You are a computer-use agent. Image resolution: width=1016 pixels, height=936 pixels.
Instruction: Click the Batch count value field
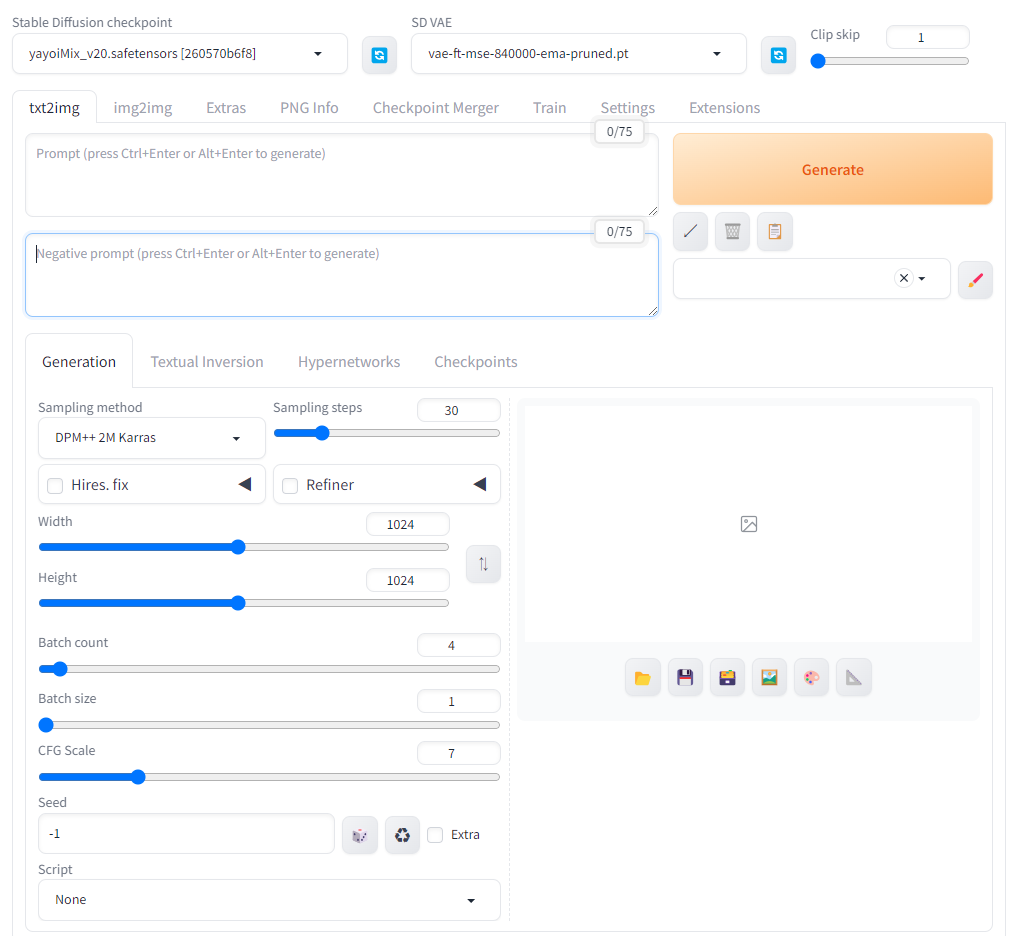(x=459, y=645)
